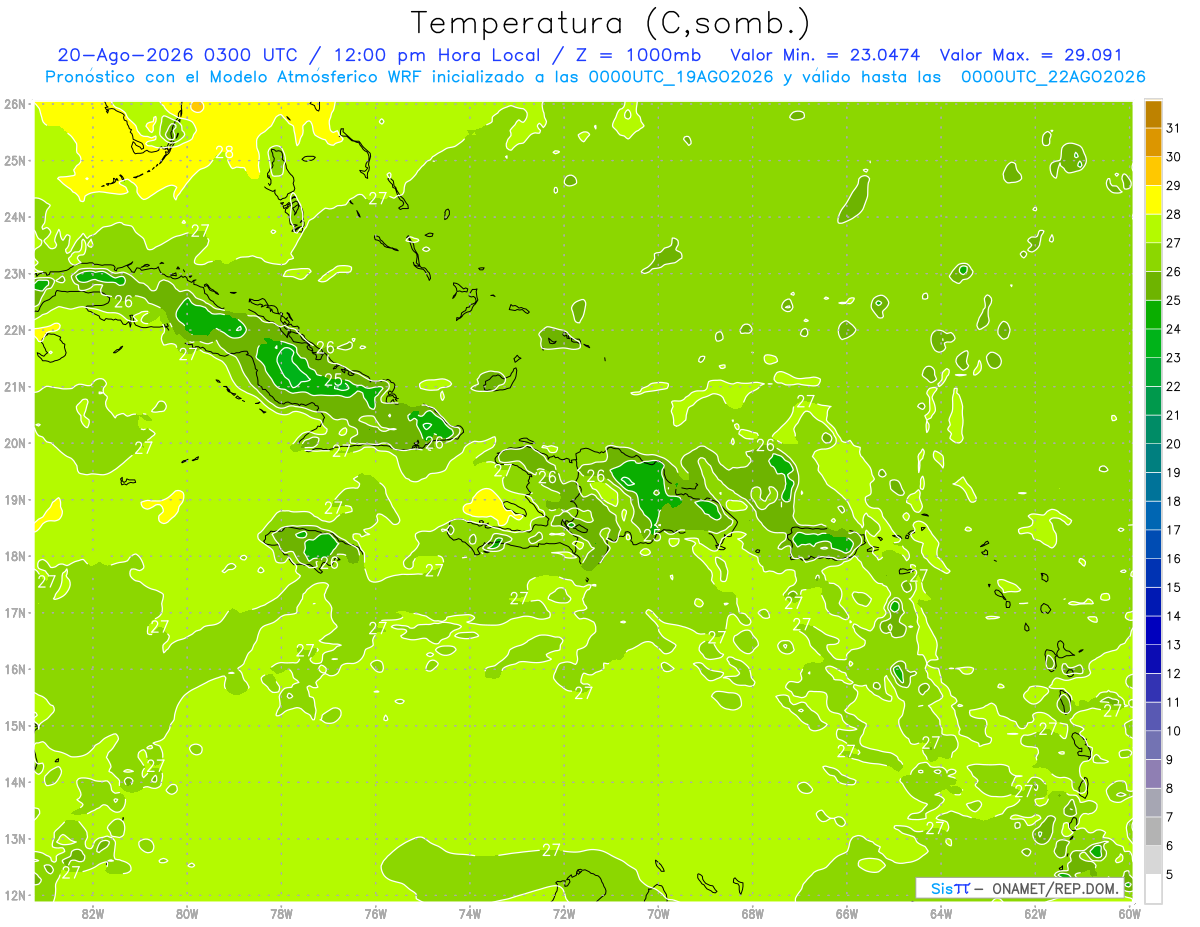Click the "74W" longitude label
This screenshot has width=1200, height=927.
pyautogui.click(x=470, y=912)
